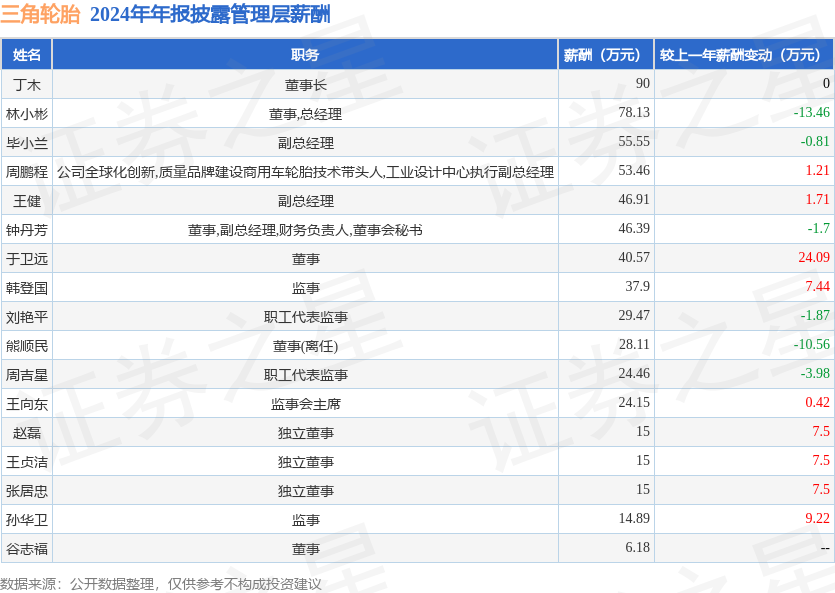The height and width of the screenshot is (593, 835).
Task: Select the 监事会主席 position cell
Action: click(305, 404)
